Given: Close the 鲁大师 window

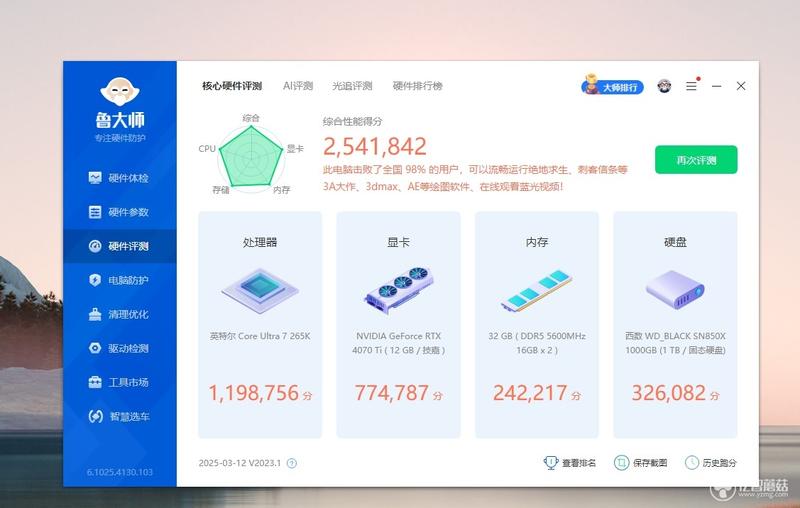Looking at the screenshot, I should pos(741,86).
